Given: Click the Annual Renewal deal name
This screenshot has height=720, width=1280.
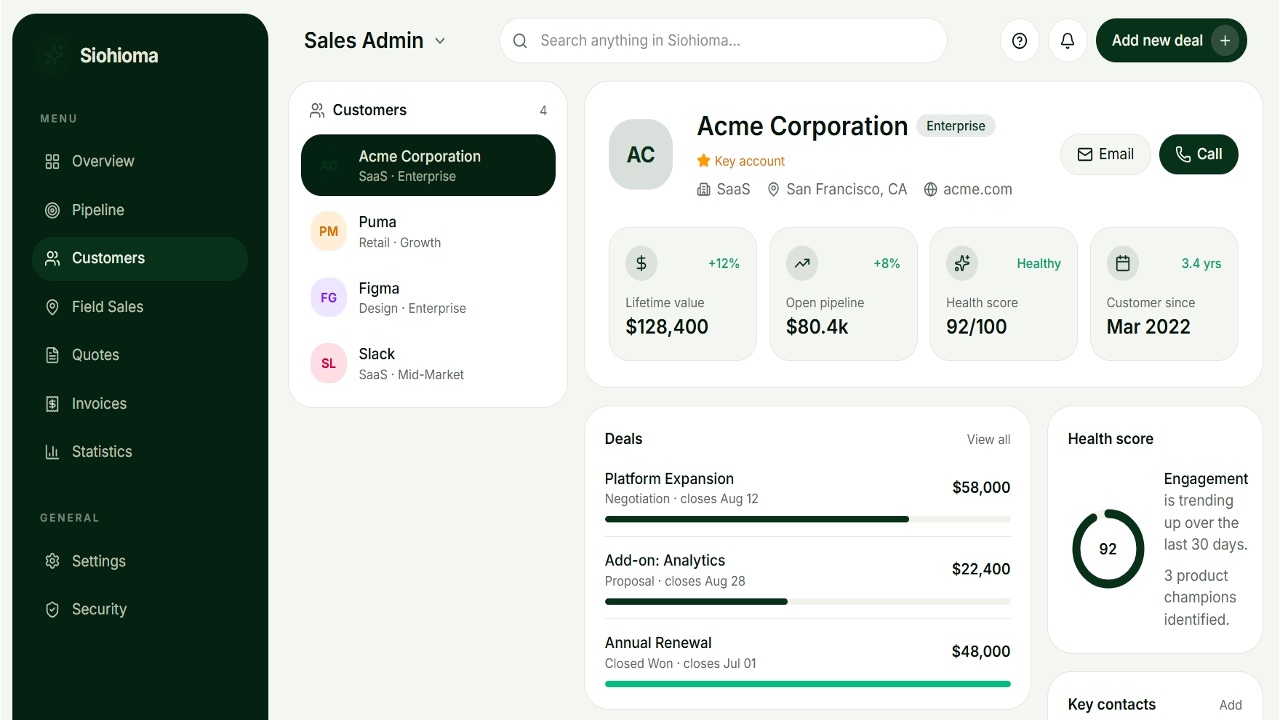Looking at the screenshot, I should tap(658, 643).
